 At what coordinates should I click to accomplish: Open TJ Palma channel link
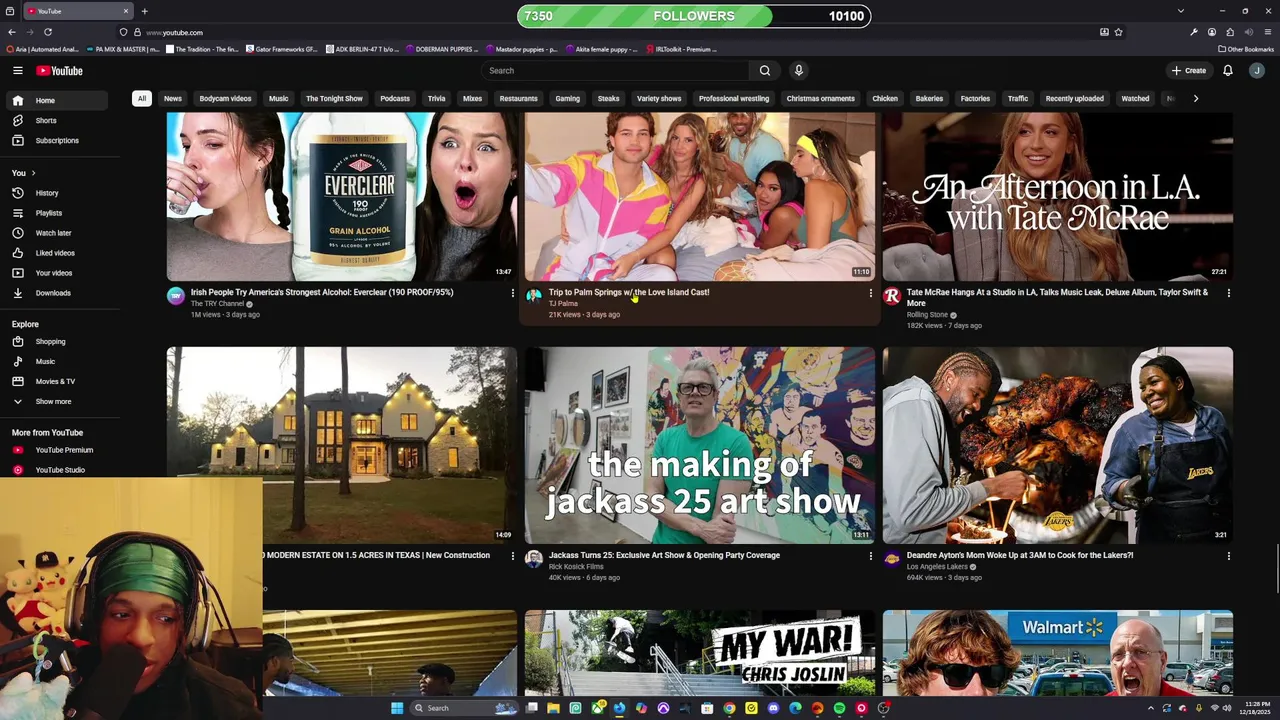563,304
